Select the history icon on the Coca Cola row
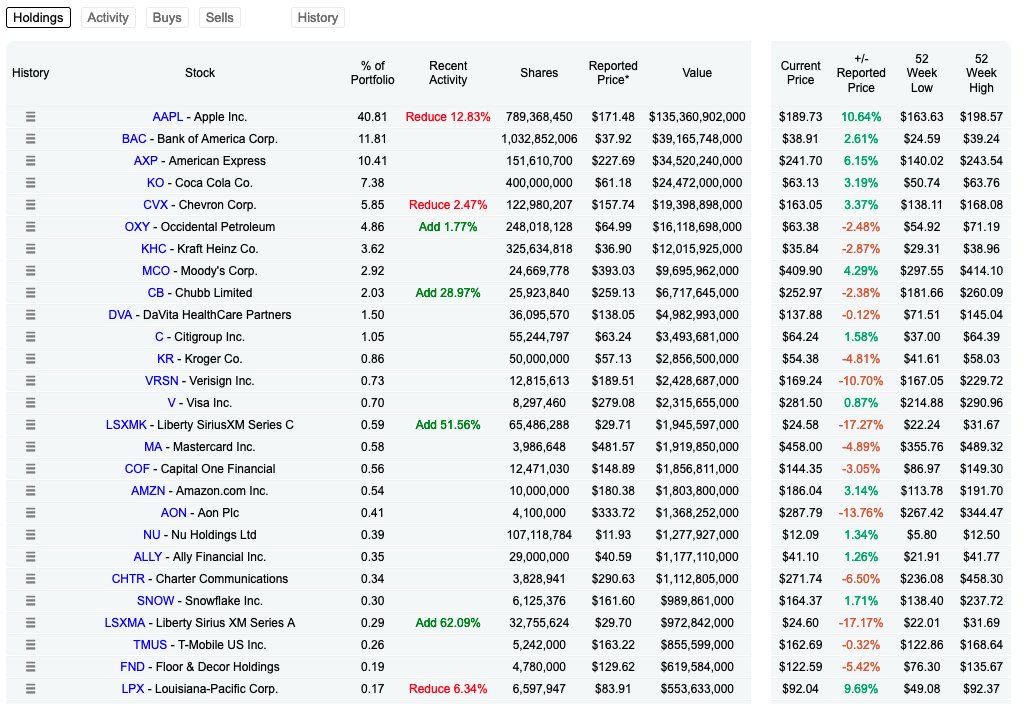 tap(31, 182)
